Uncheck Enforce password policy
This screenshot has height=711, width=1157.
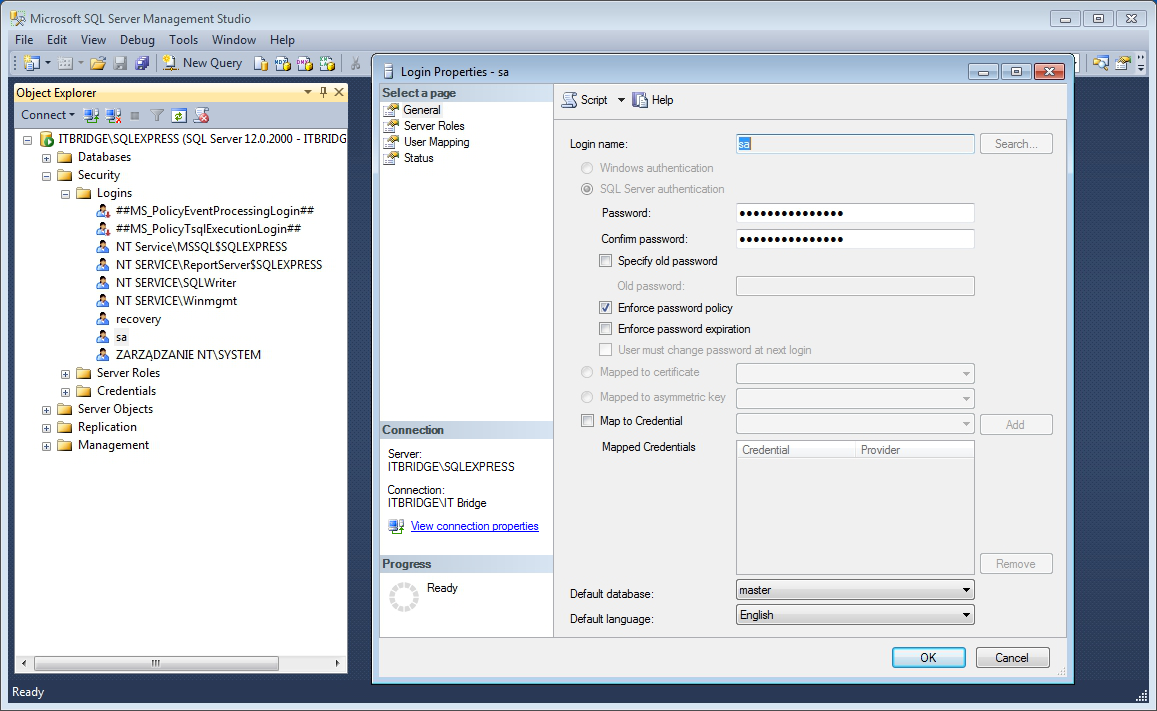coord(606,308)
